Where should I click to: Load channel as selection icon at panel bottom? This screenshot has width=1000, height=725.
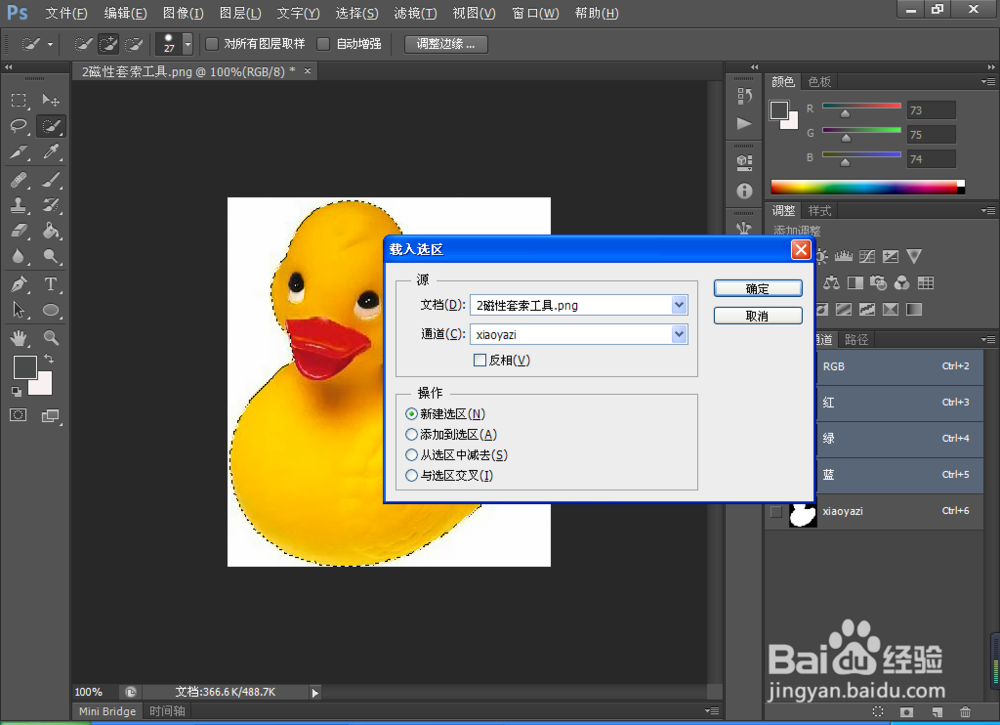pyautogui.click(x=878, y=711)
